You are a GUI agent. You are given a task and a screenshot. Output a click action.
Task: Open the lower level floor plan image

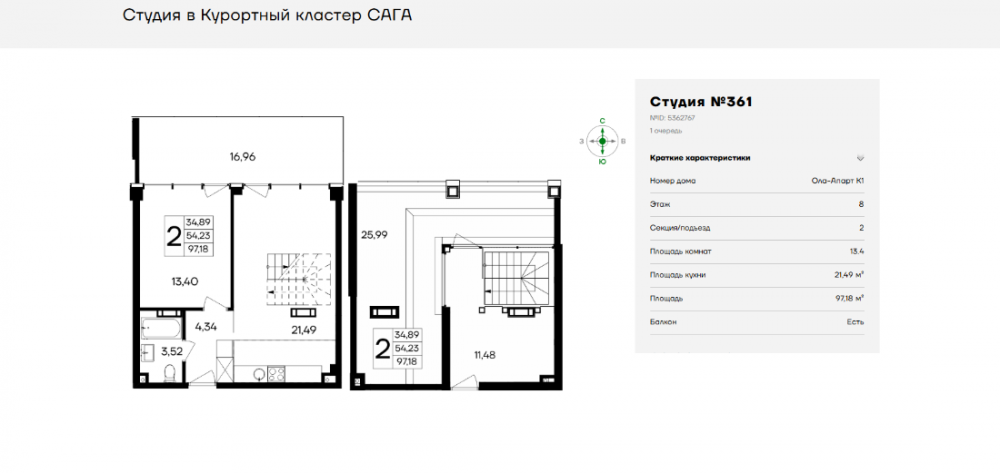click(x=237, y=250)
